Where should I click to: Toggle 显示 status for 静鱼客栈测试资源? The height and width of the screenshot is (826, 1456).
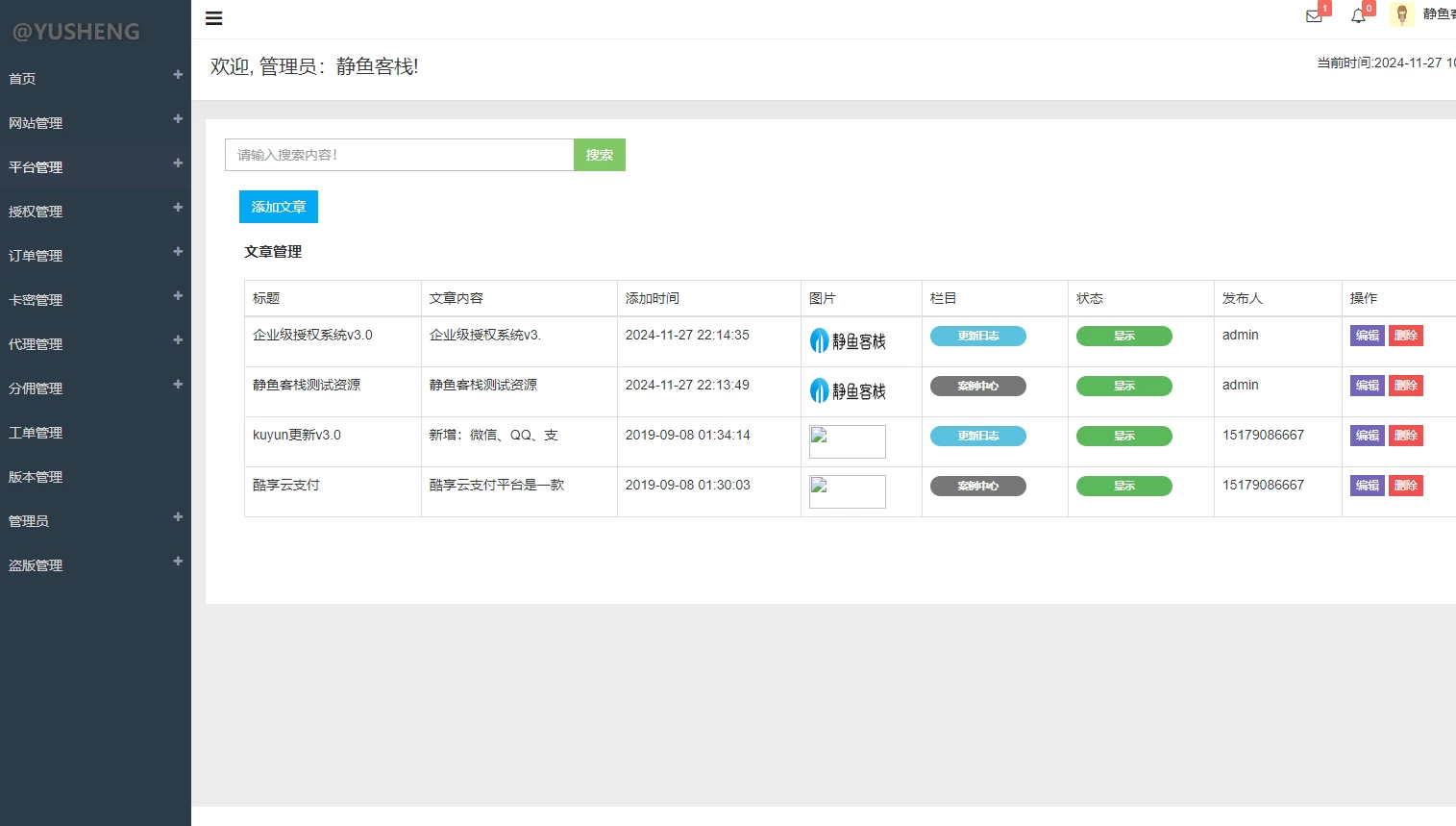(1123, 386)
